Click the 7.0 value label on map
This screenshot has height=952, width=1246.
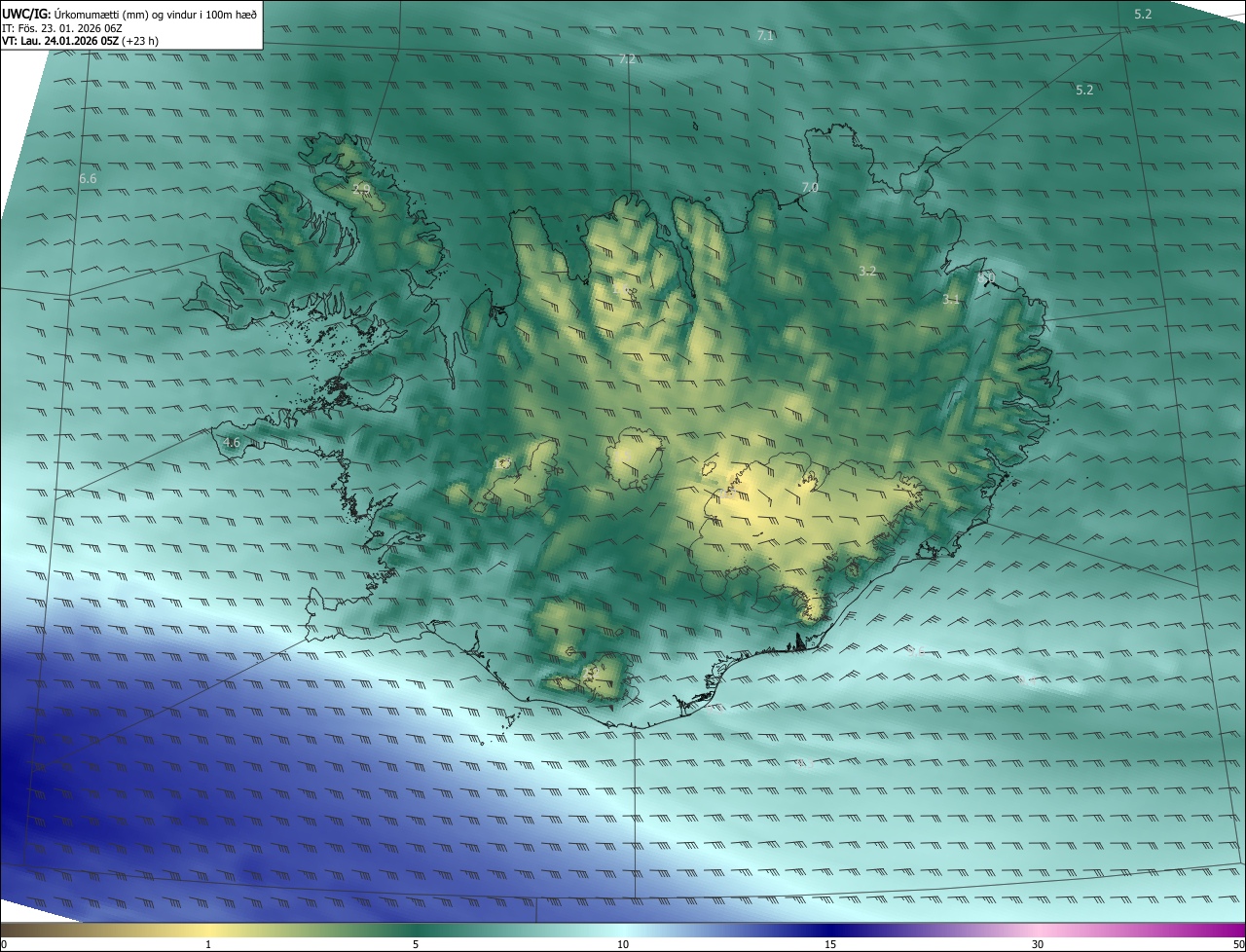click(810, 187)
